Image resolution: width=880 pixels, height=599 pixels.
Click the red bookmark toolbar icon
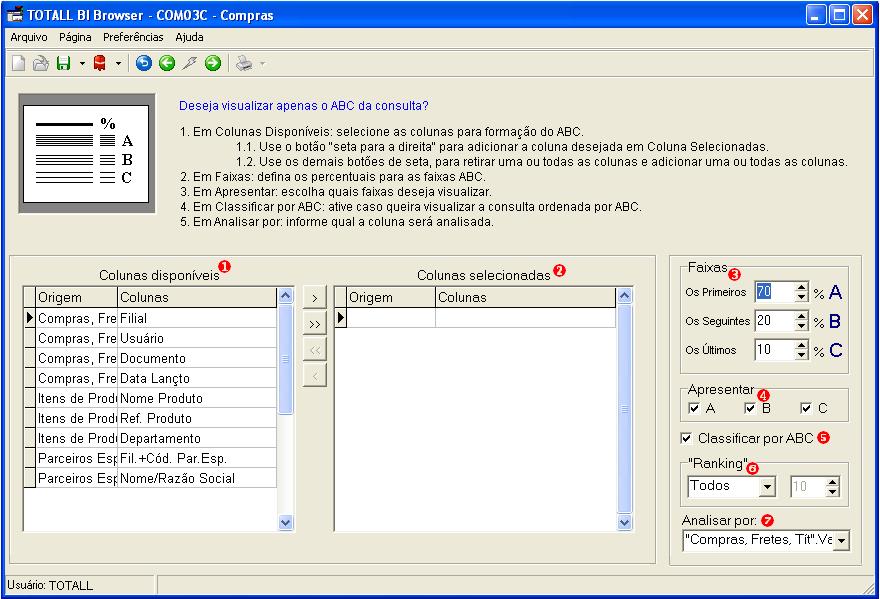100,63
